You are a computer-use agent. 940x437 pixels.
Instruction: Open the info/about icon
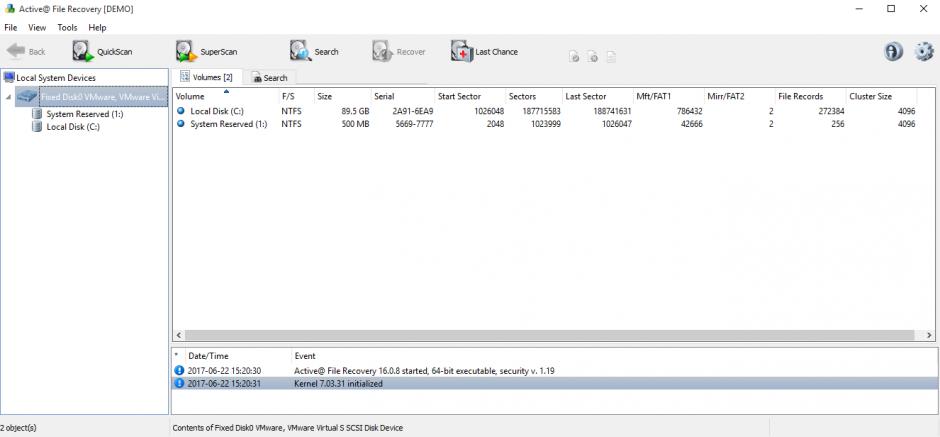893,52
